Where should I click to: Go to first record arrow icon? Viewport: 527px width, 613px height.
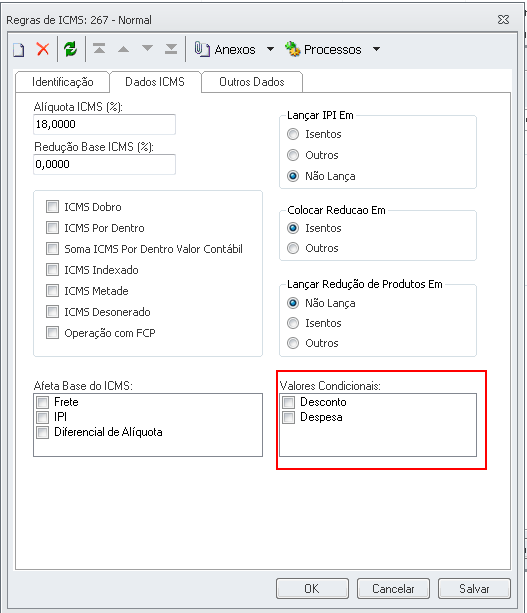coord(99,49)
